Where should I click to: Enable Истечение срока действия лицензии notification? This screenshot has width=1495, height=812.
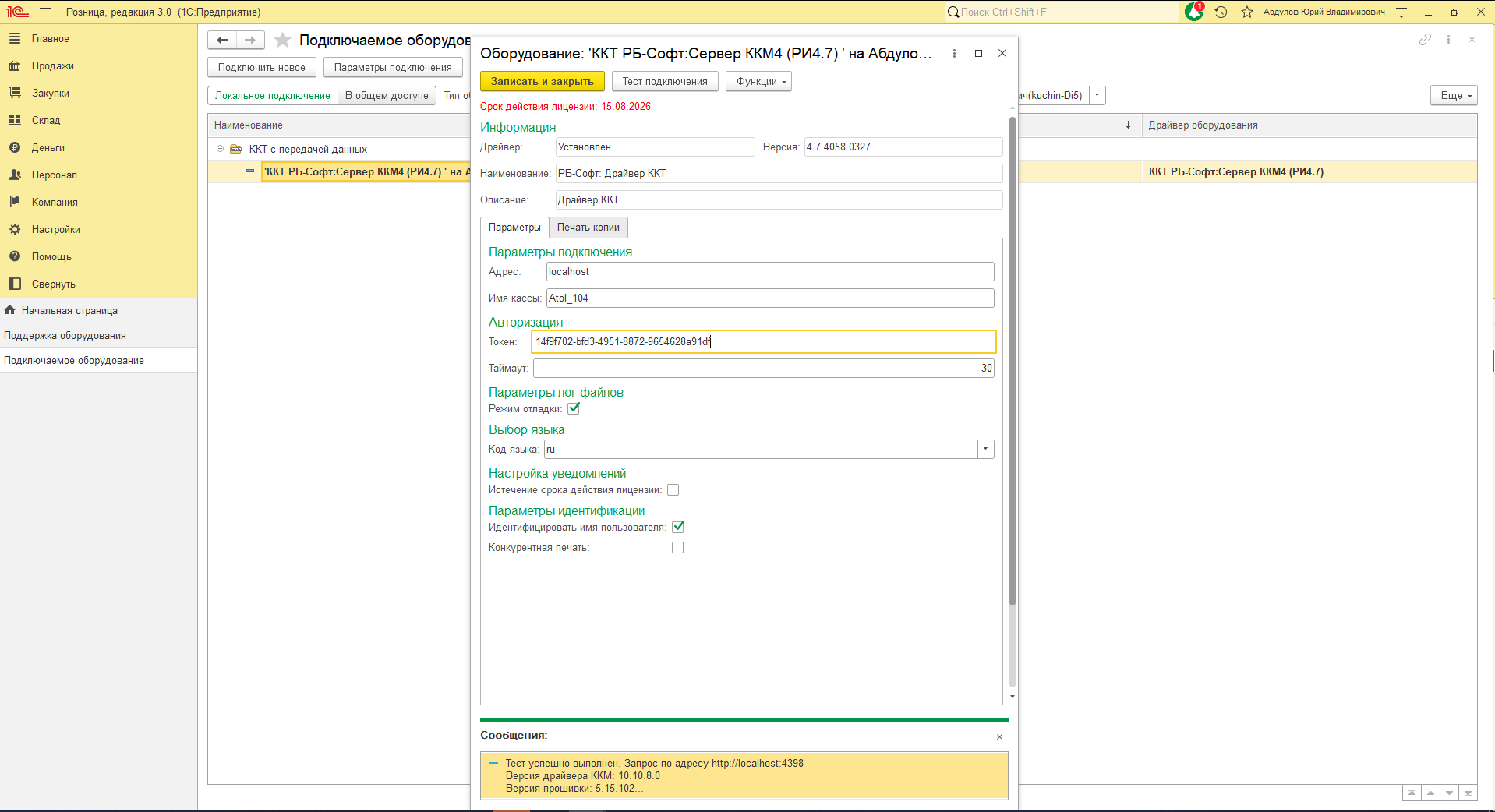(673, 490)
